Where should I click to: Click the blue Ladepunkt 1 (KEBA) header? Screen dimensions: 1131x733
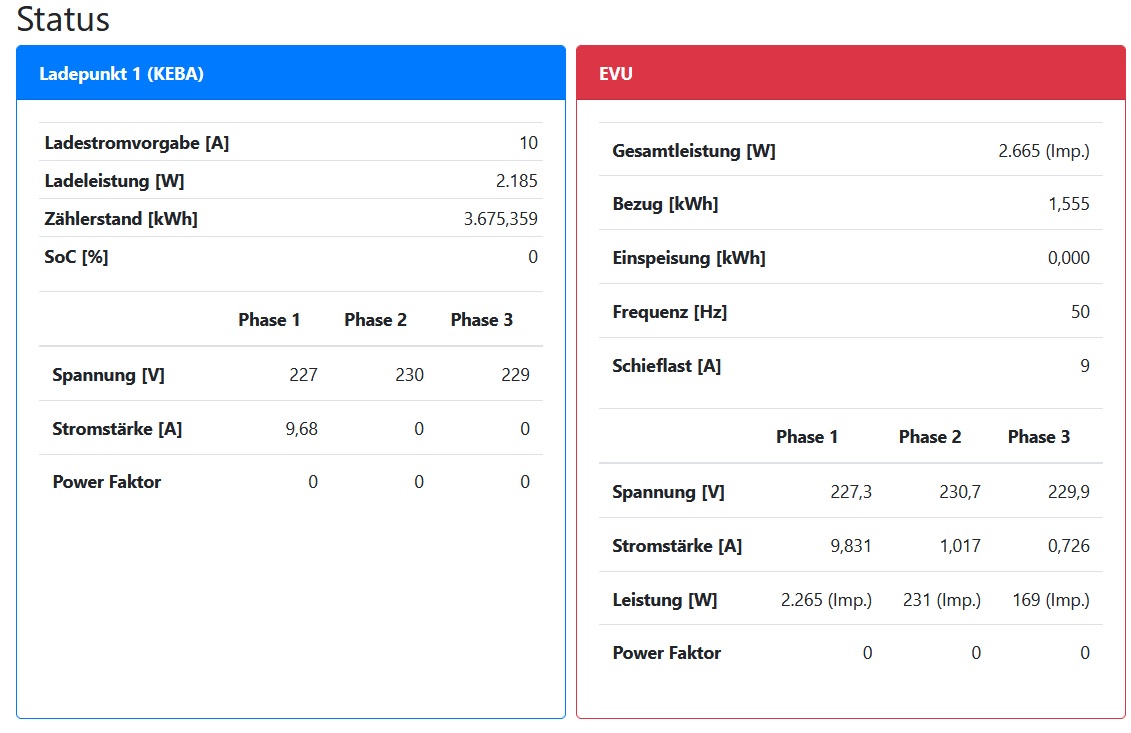121,74
